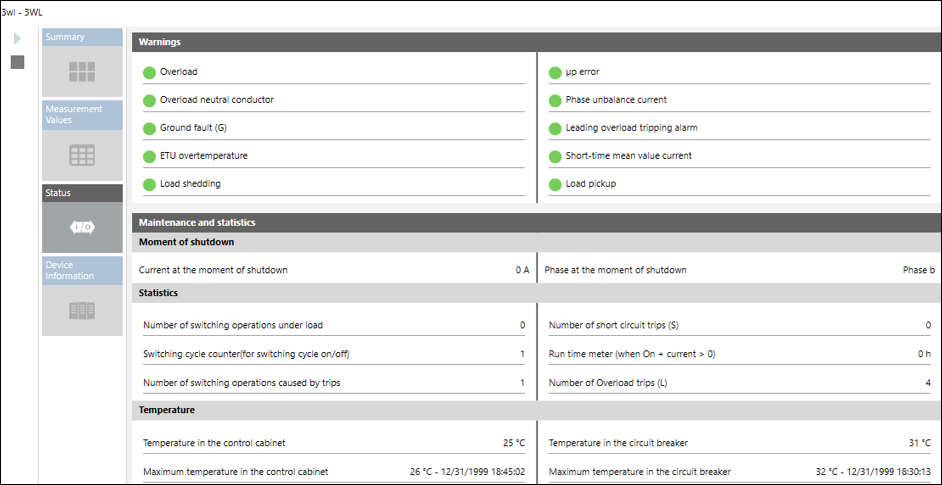This screenshot has height=485, width=942.
Task: Click the µp error status indicator
Action: [x=556, y=72]
